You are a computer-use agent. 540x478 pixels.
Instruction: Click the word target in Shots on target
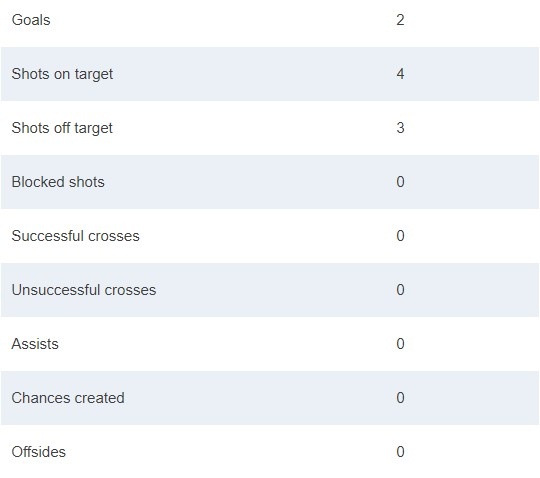94,75
